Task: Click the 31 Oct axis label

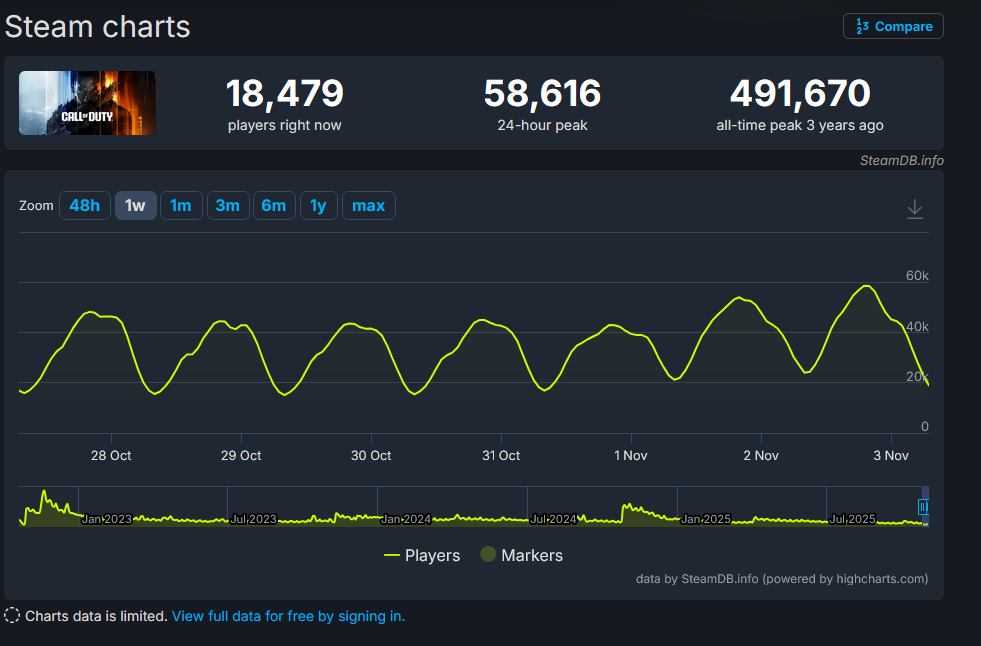Action: coord(501,455)
